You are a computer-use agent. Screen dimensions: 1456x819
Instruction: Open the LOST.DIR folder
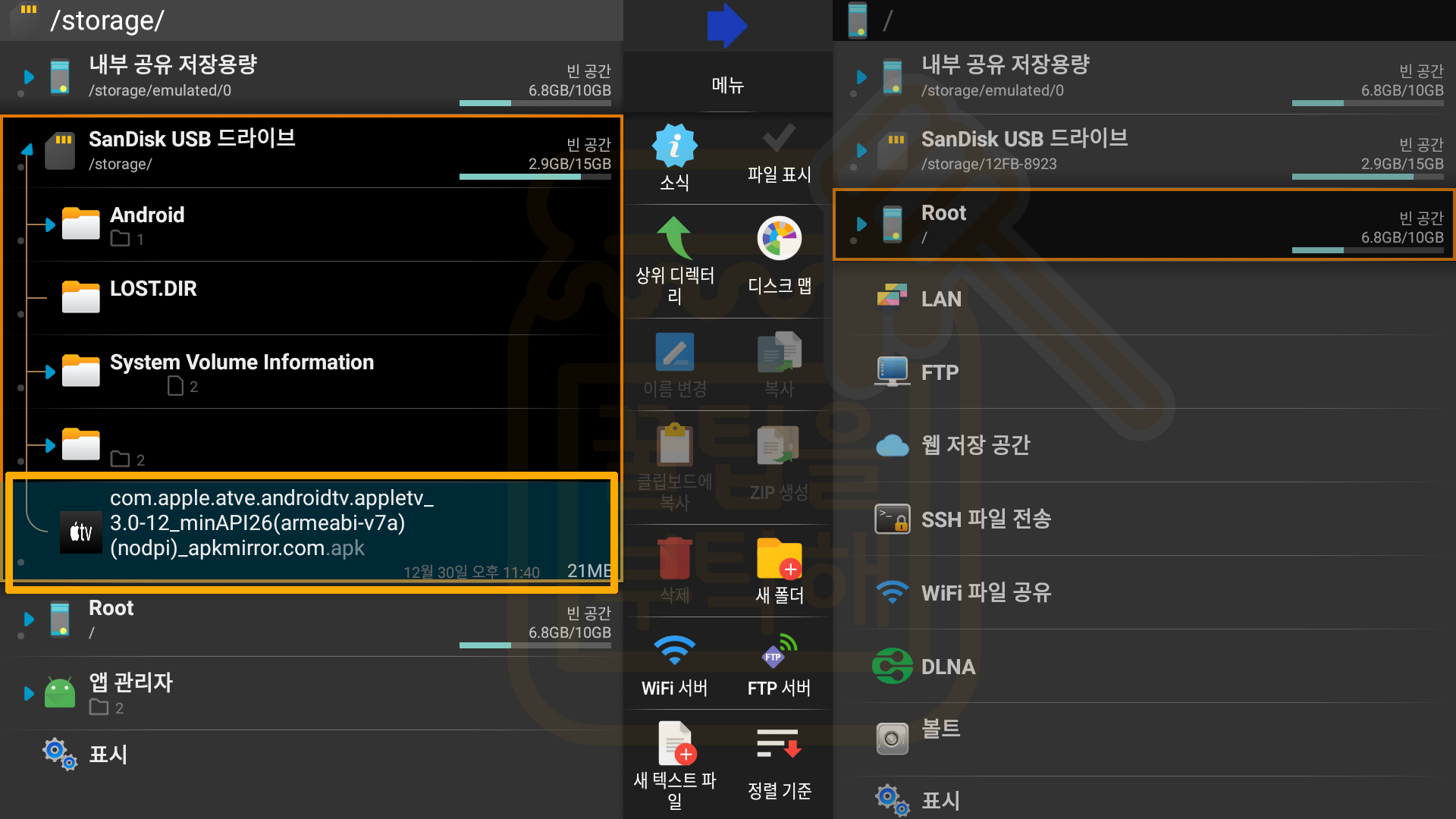(153, 289)
